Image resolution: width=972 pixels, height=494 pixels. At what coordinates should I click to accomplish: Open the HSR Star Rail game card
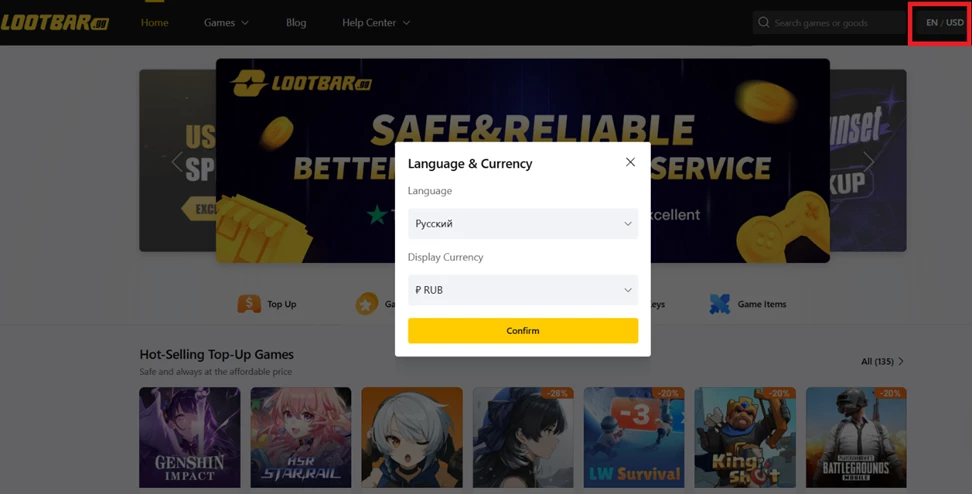pos(301,437)
